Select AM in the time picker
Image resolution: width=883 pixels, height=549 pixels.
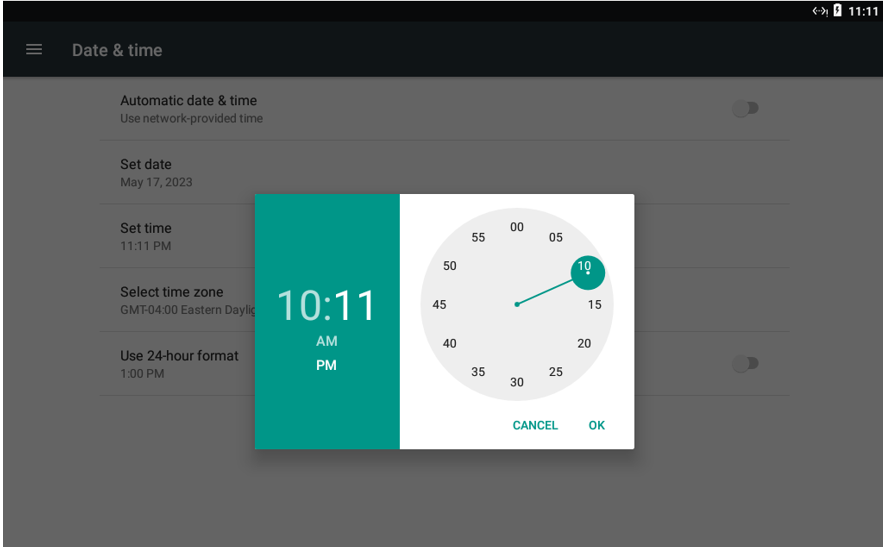point(327,341)
